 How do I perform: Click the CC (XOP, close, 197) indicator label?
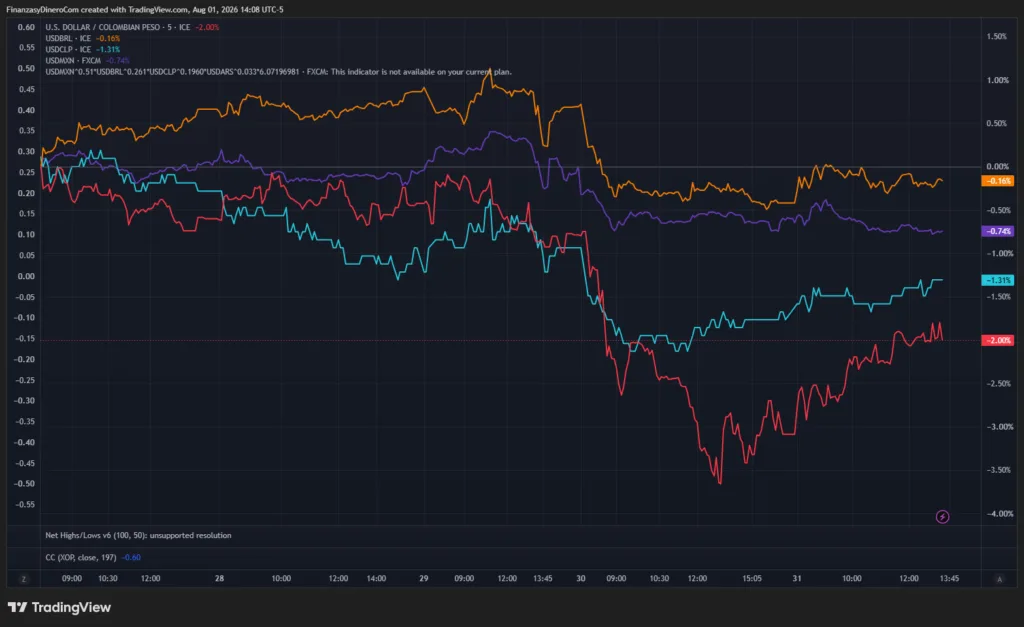81,558
